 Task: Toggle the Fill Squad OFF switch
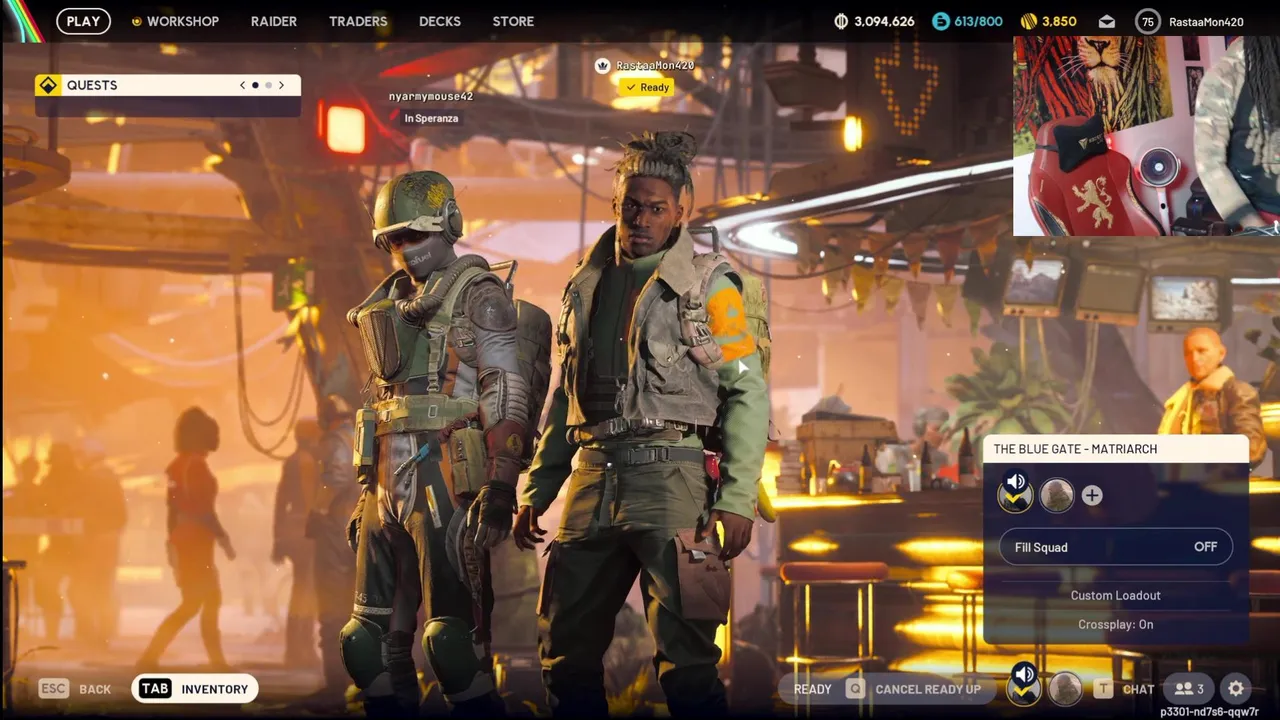1116,547
